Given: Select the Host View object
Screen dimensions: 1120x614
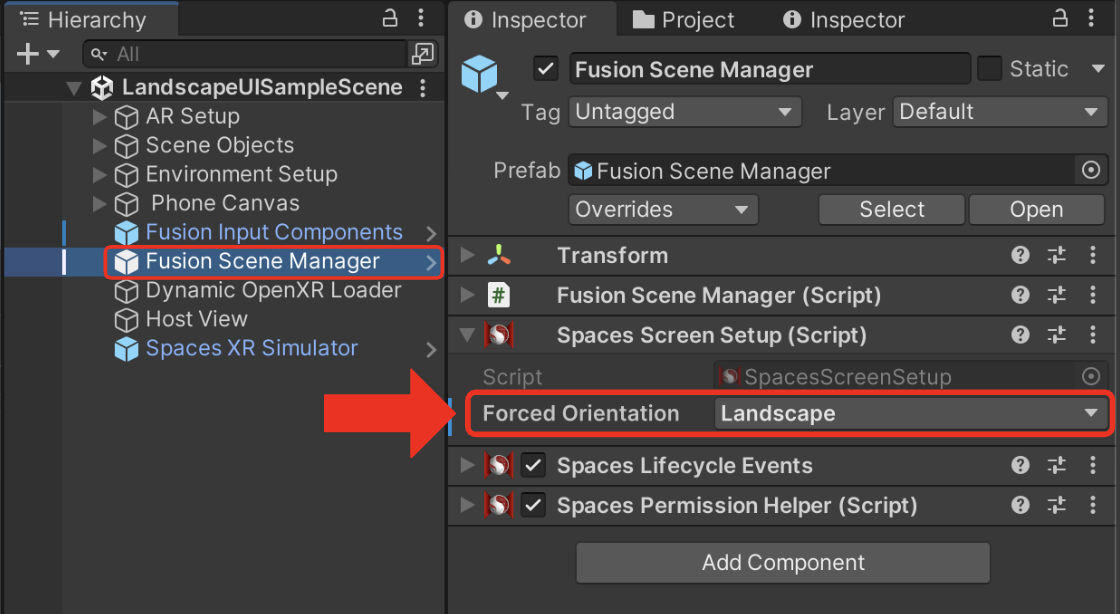Looking at the screenshot, I should [x=196, y=319].
